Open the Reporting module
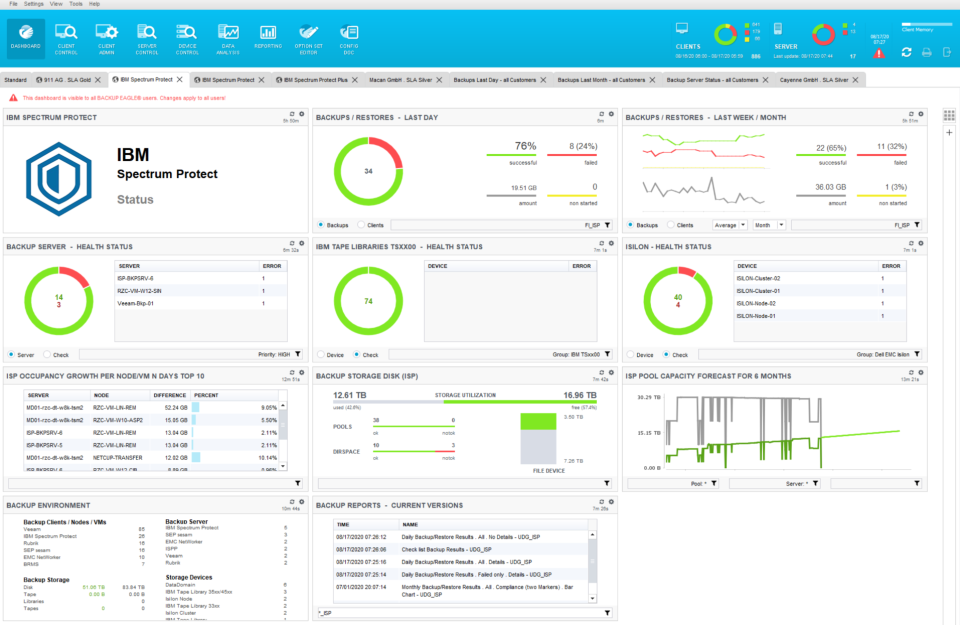Viewport: 960px width, 625px height. pos(267,38)
